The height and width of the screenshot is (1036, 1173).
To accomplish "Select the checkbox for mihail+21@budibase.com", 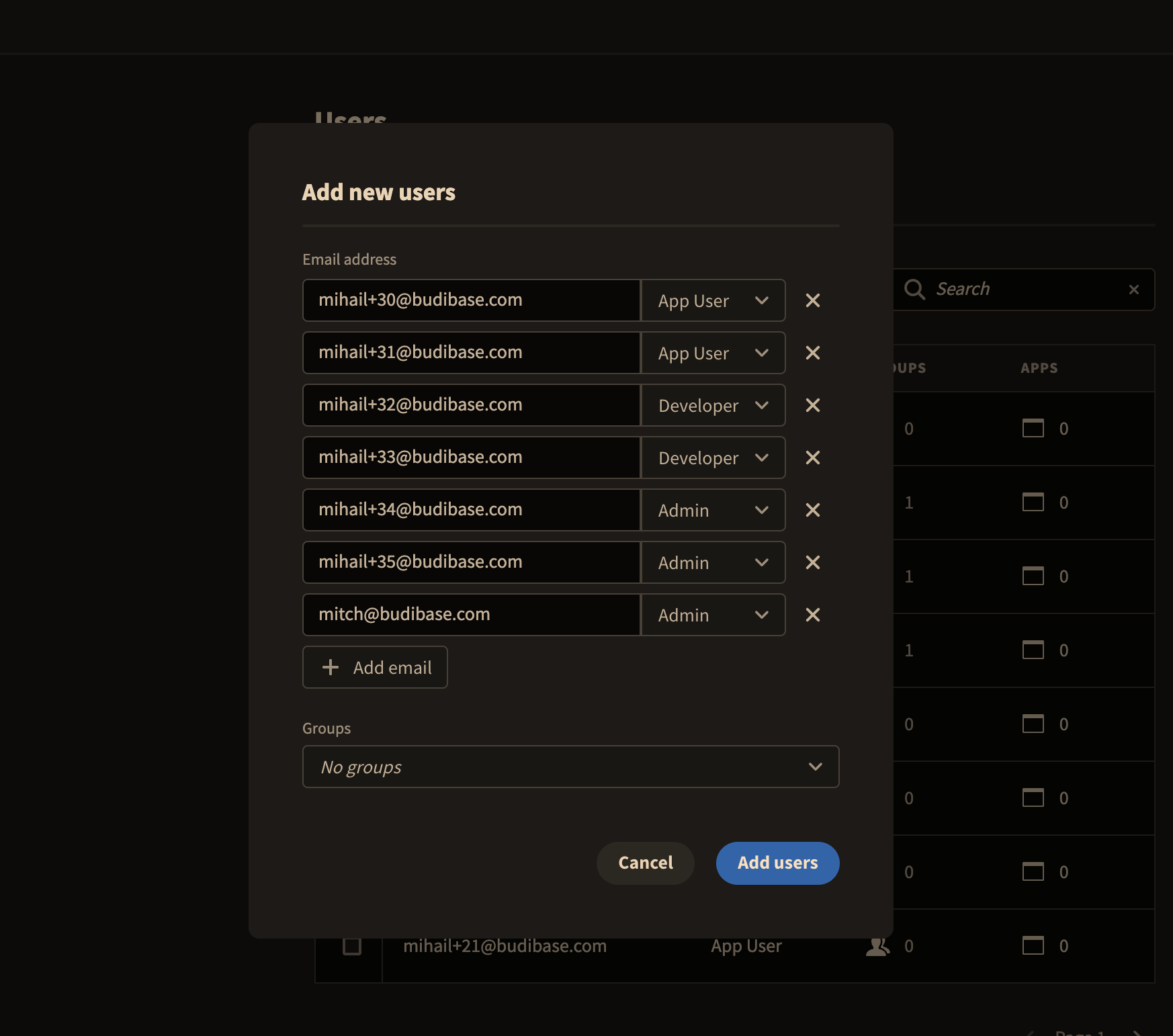I will (352, 946).
